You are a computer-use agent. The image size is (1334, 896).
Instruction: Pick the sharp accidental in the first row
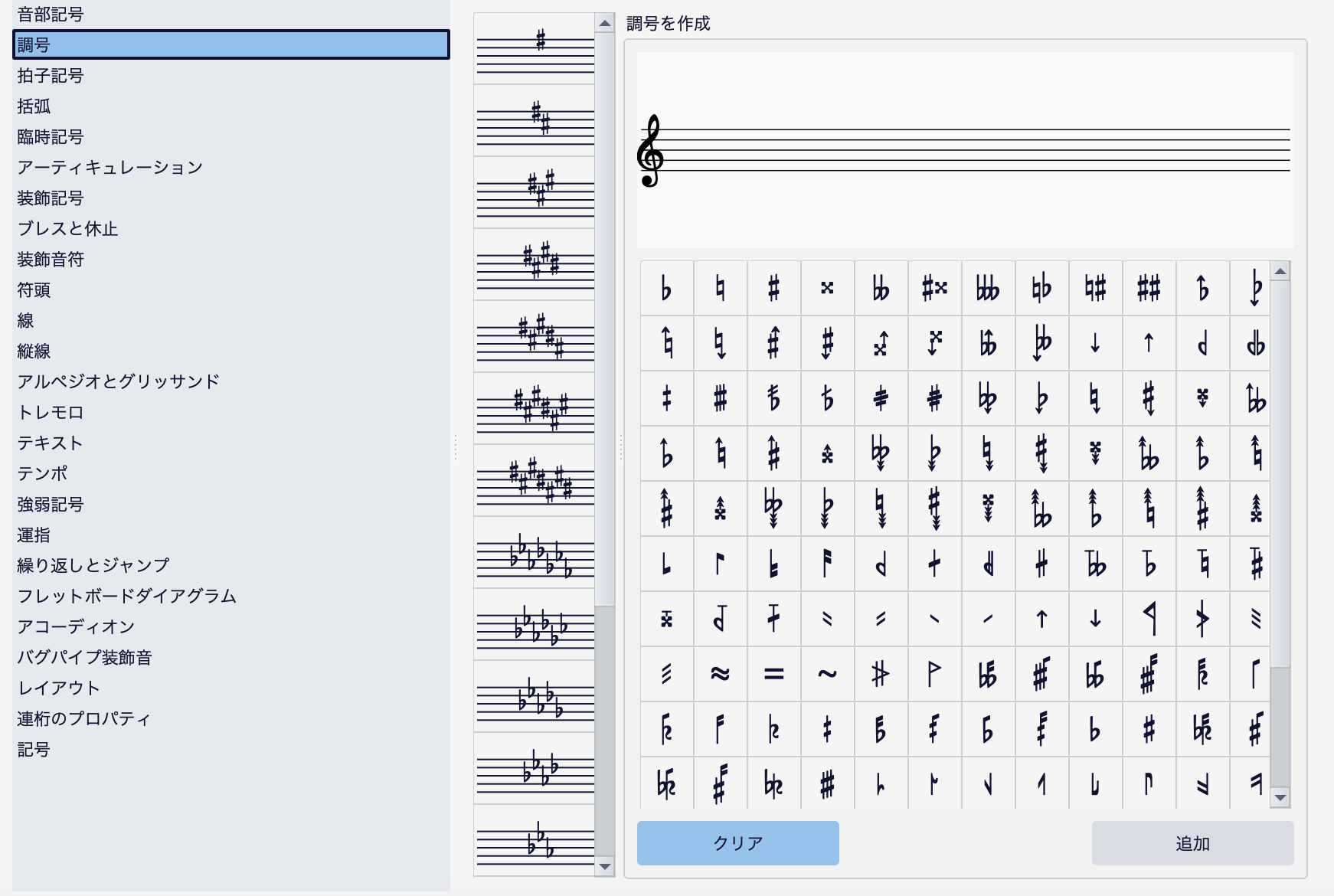[773, 289]
